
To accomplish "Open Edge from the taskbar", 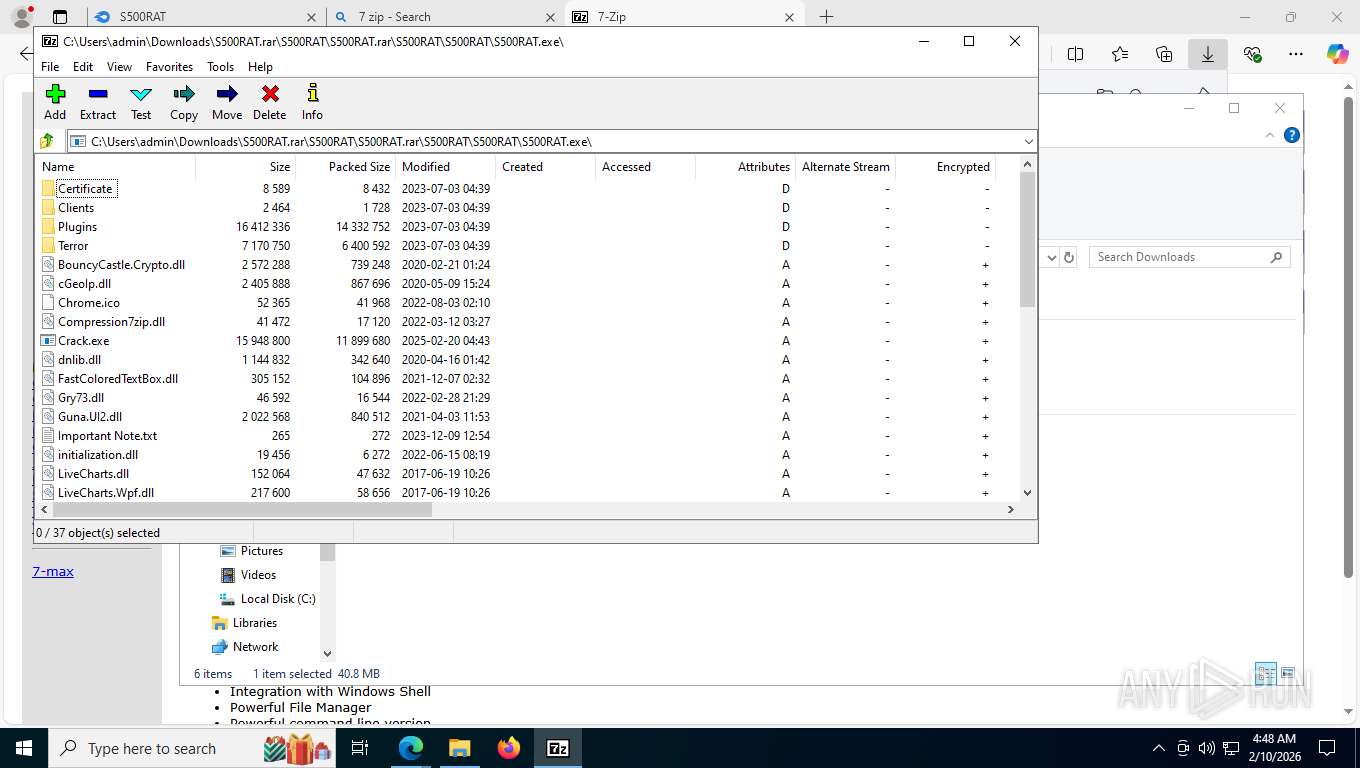I will 411,748.
